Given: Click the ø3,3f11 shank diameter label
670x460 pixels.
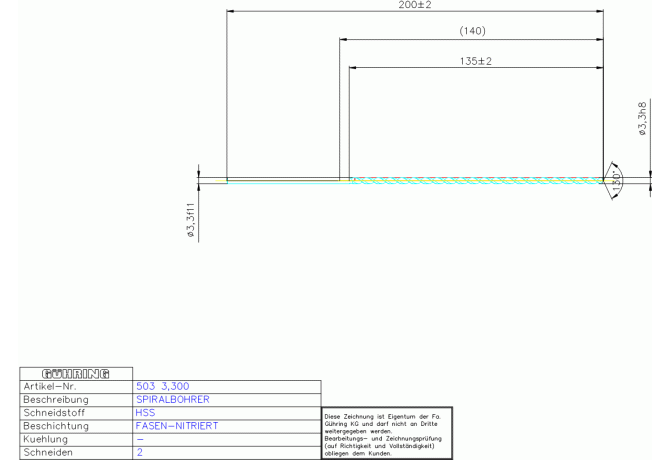Looking at the screenshot, I should click(x=190, y=219).
